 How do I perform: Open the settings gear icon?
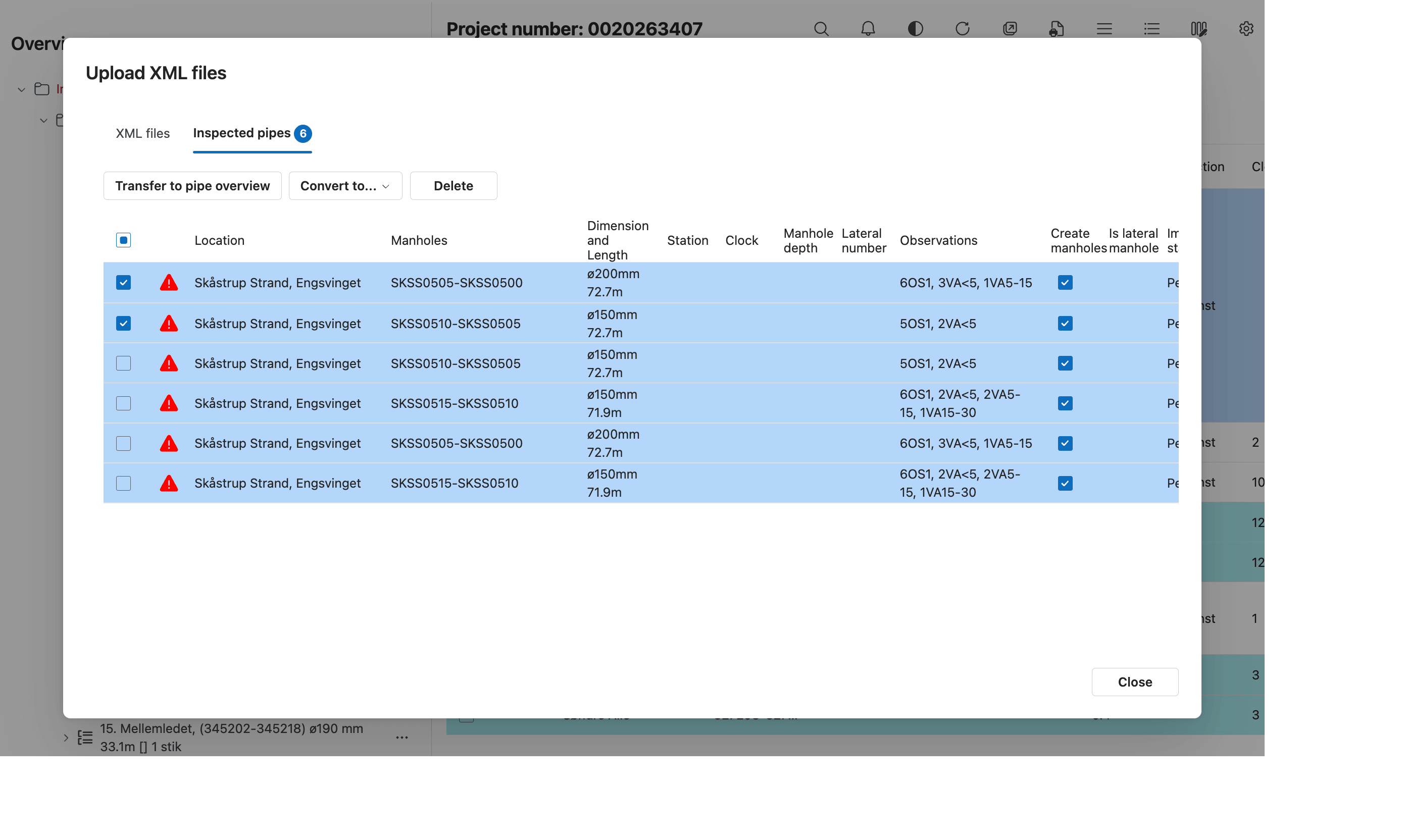1246,29
